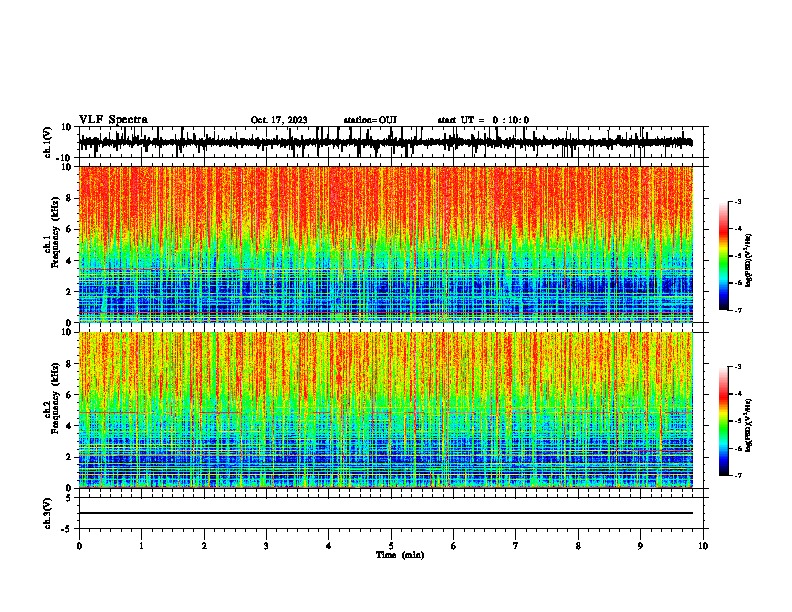The image size is (792, 612).
Task: Click time axis tick label "1"
Action: pos(142,546)
